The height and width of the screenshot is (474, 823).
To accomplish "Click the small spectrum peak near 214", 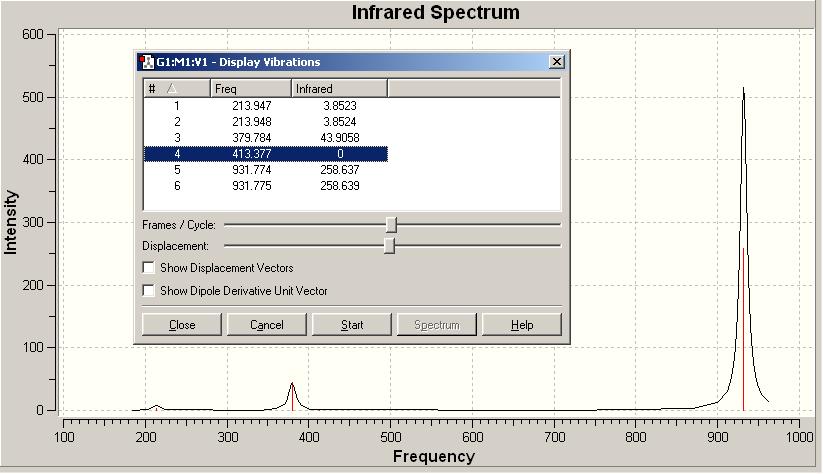I will pos(156,407).
